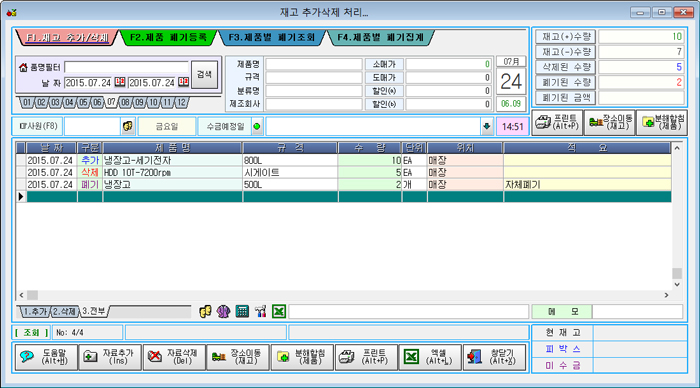Click the 자체폐기 remark cell
The height and width of the screenshot is (388, 700).
[587, 184]
